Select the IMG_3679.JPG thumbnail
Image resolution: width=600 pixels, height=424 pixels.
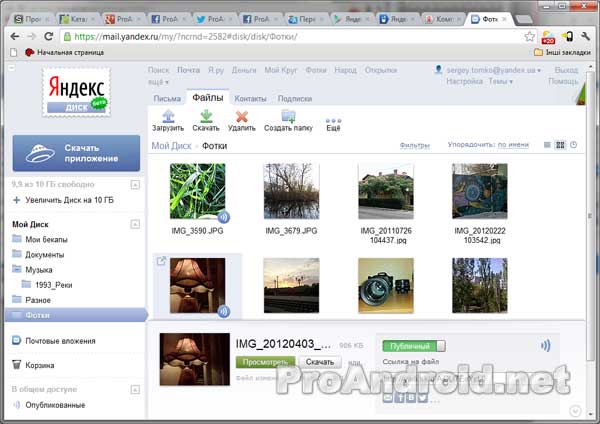[x=291, y=191]
